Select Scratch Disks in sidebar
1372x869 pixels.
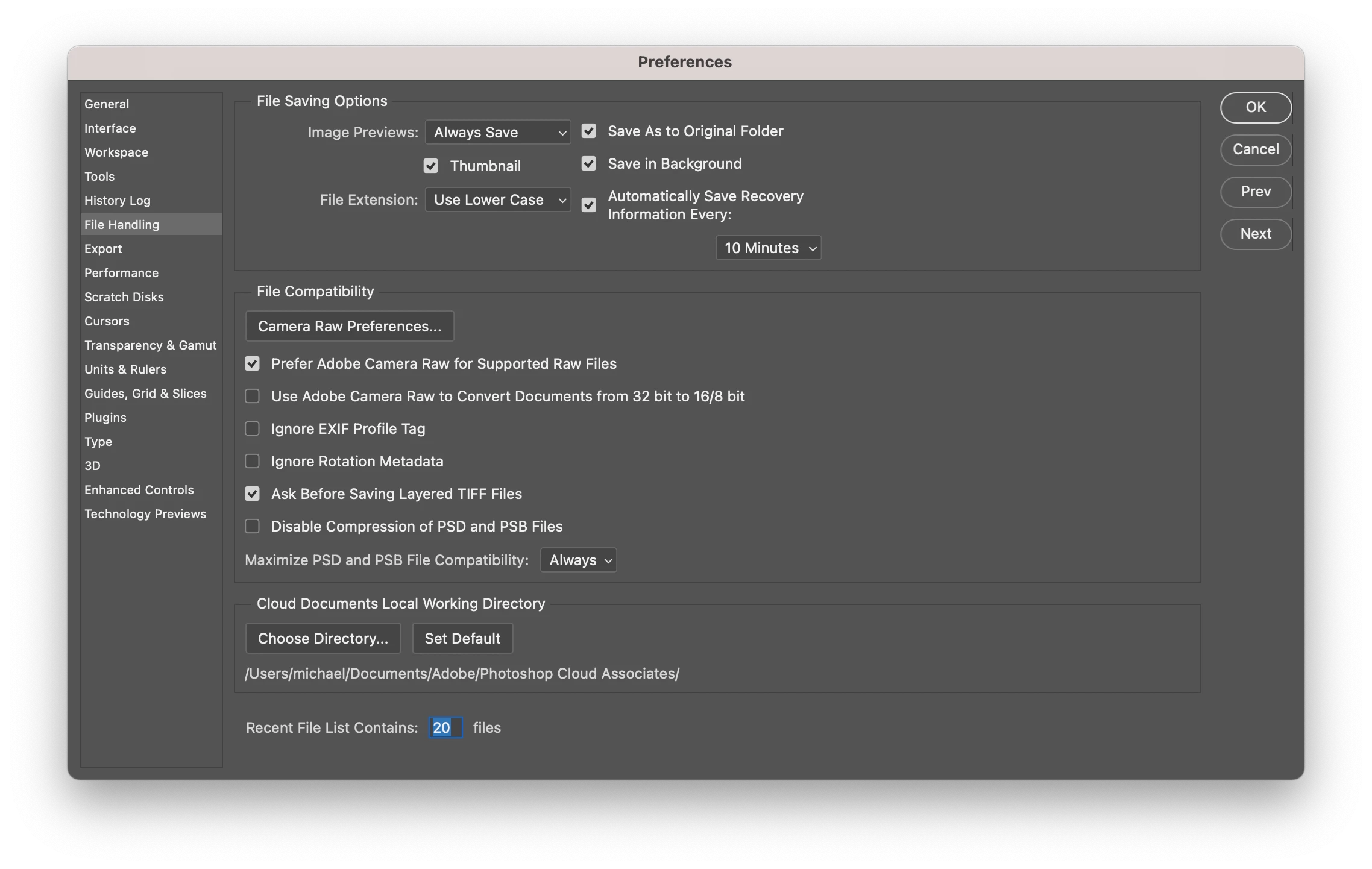[x=124, y=297]
